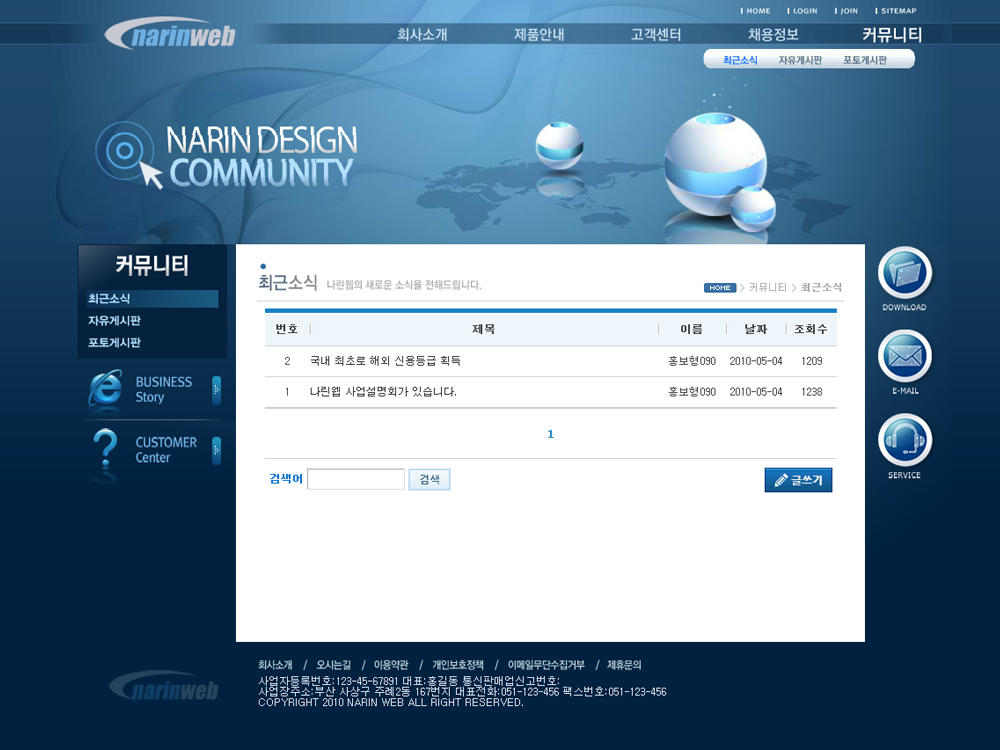Screen dimensions: 1000x750
Task: Focus the 검색어 search input field
Action: (355, 480)
